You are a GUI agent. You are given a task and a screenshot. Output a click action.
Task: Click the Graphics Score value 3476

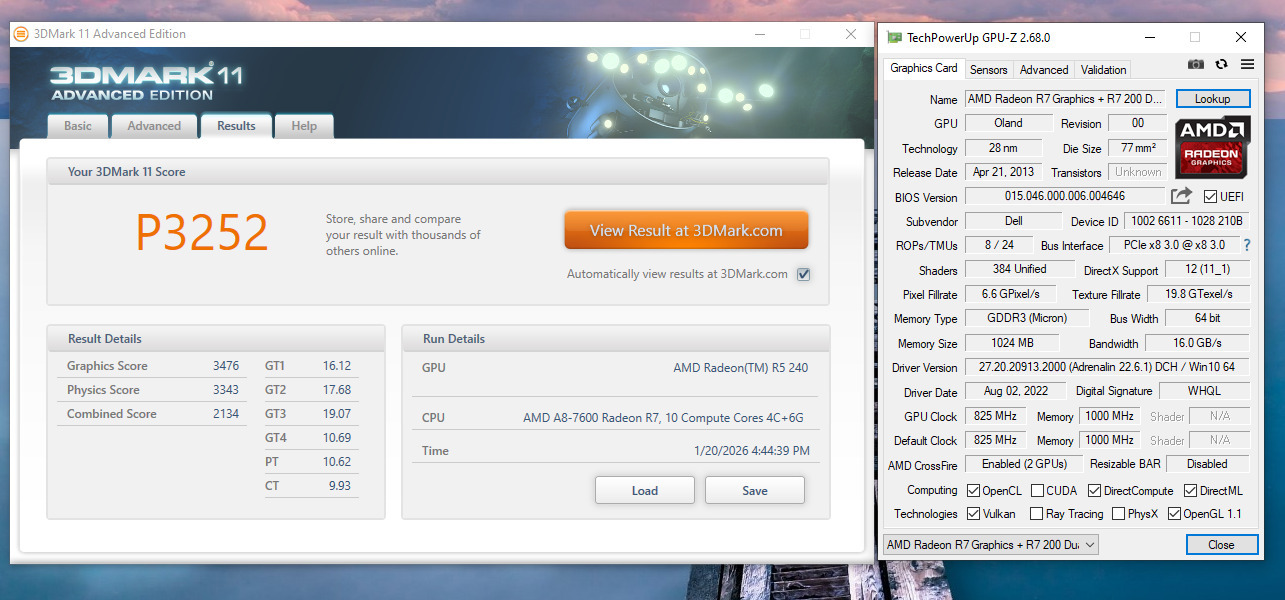point(226,366)
